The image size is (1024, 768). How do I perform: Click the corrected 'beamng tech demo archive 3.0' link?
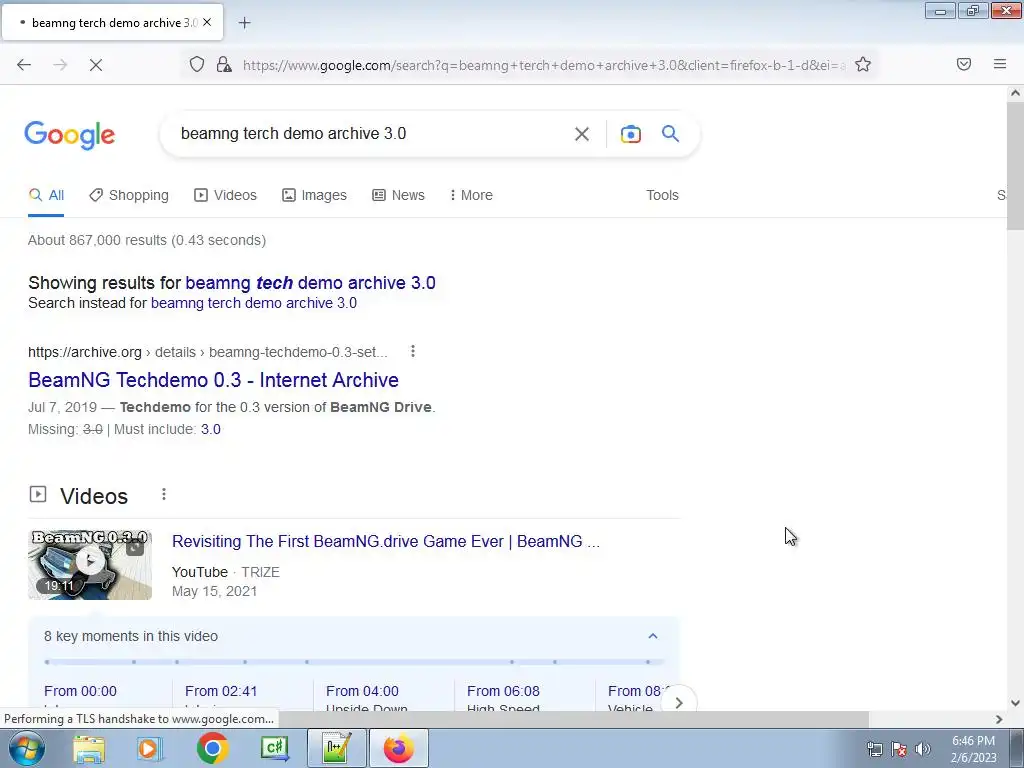click(x=310, y=283)
